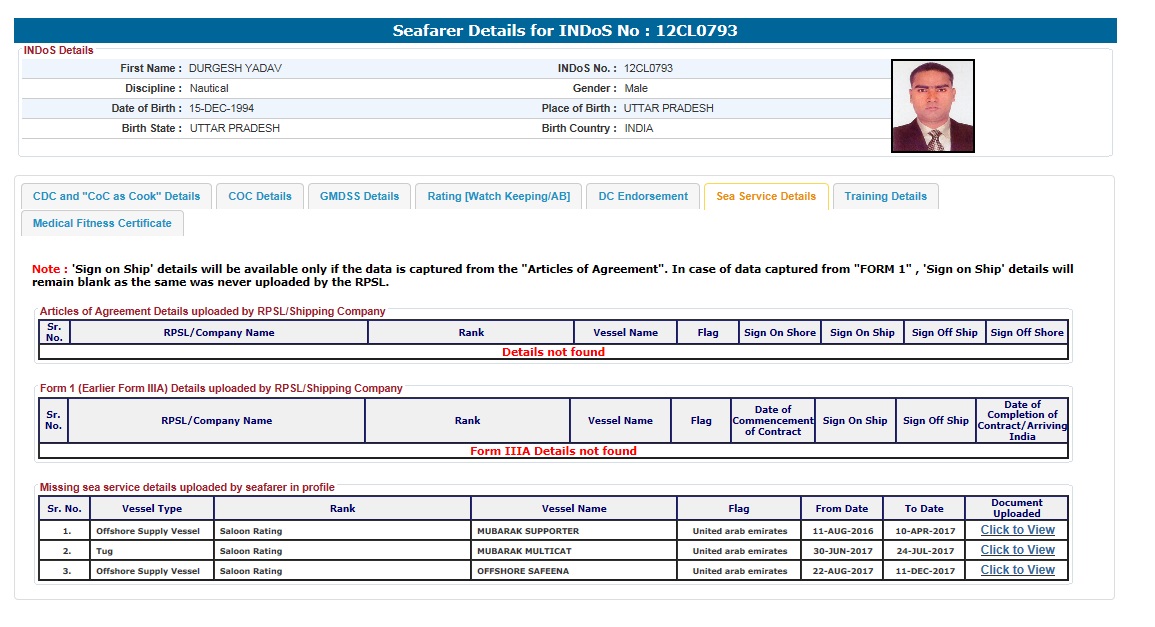1155x627 pixels.
Task: Click the To Date column header
Action: pos(924,508)
